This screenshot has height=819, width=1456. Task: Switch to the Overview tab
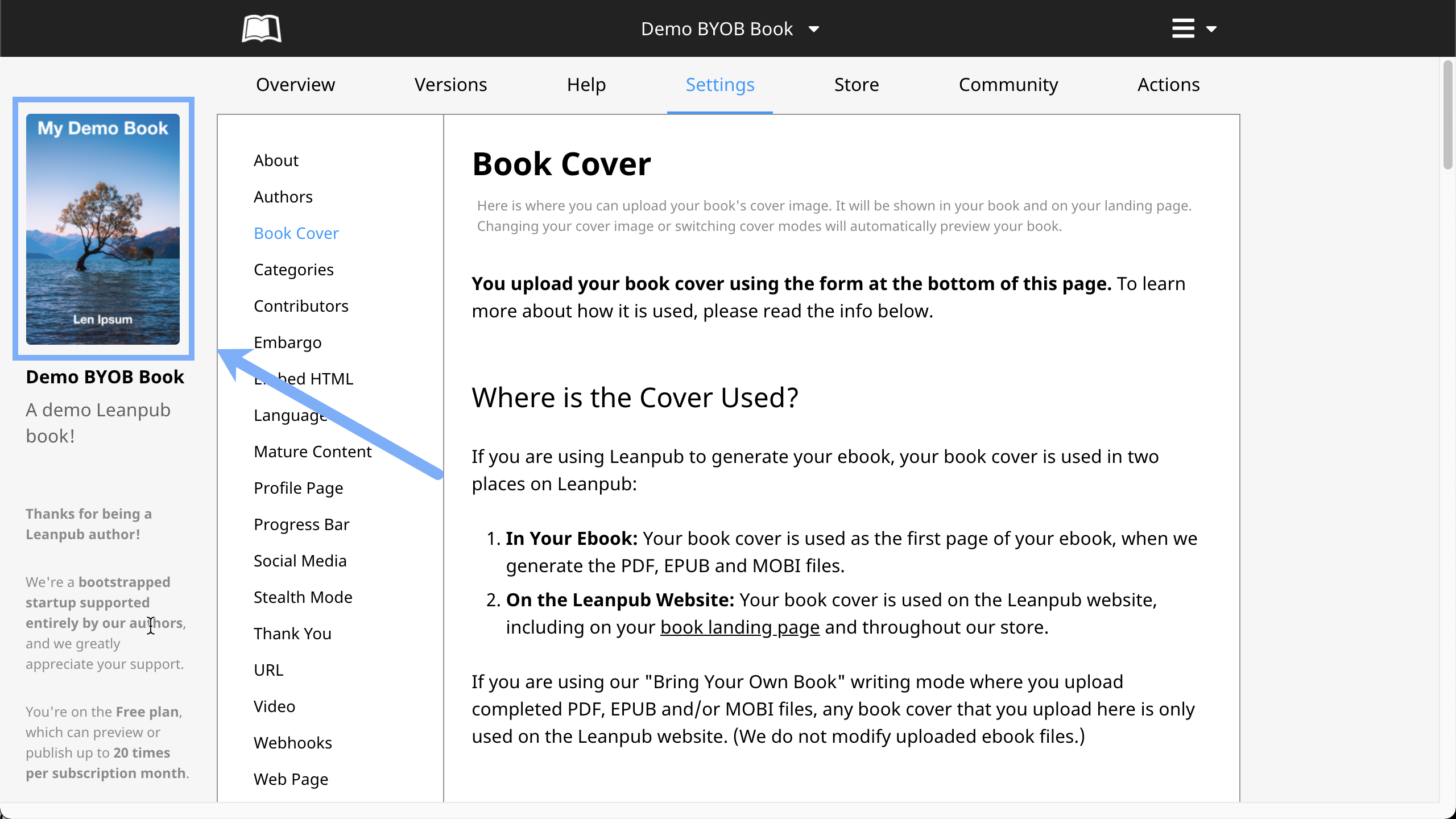[x=295, y=85]
